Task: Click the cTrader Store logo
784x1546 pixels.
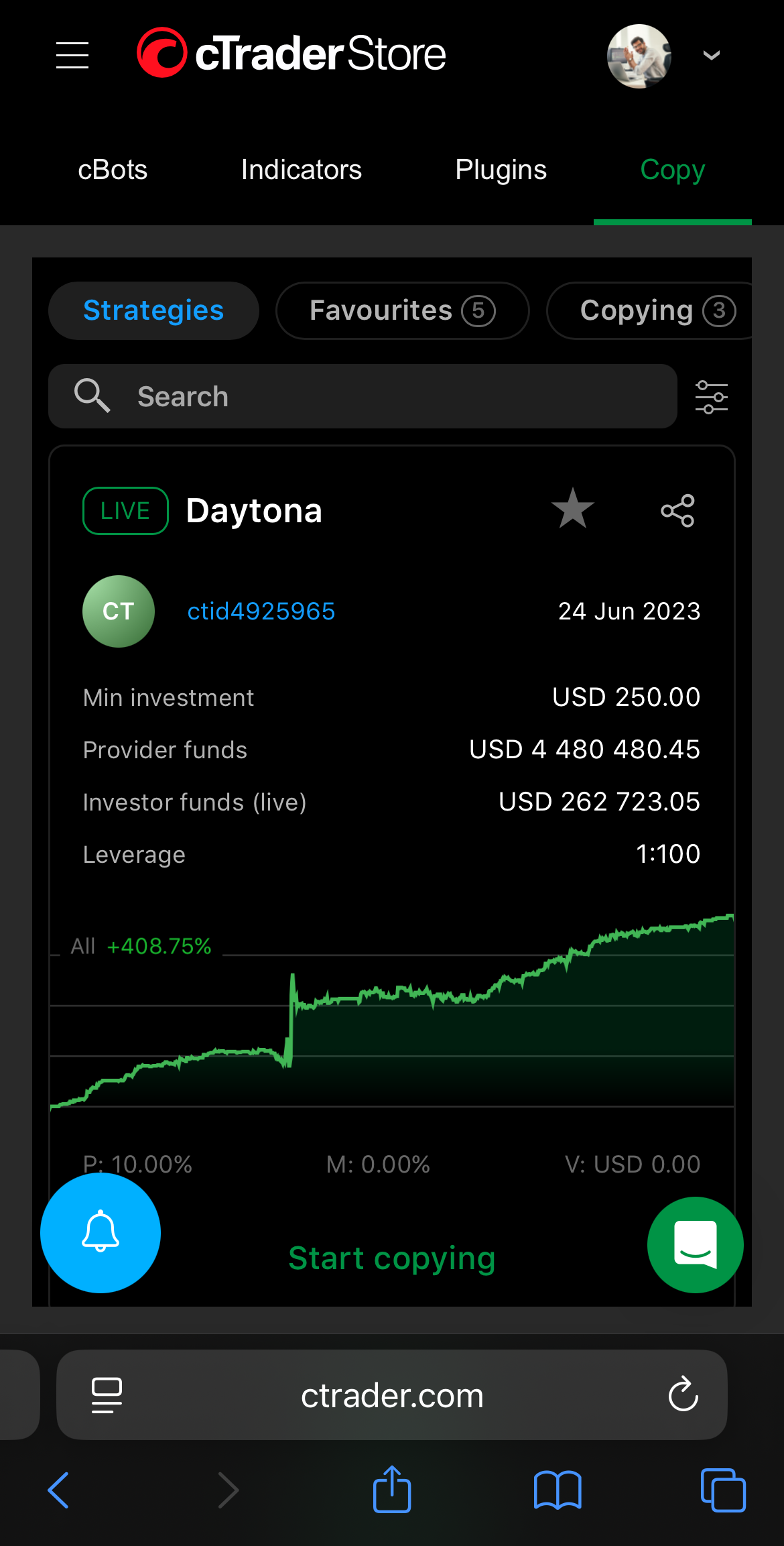Action: (291, 54)
